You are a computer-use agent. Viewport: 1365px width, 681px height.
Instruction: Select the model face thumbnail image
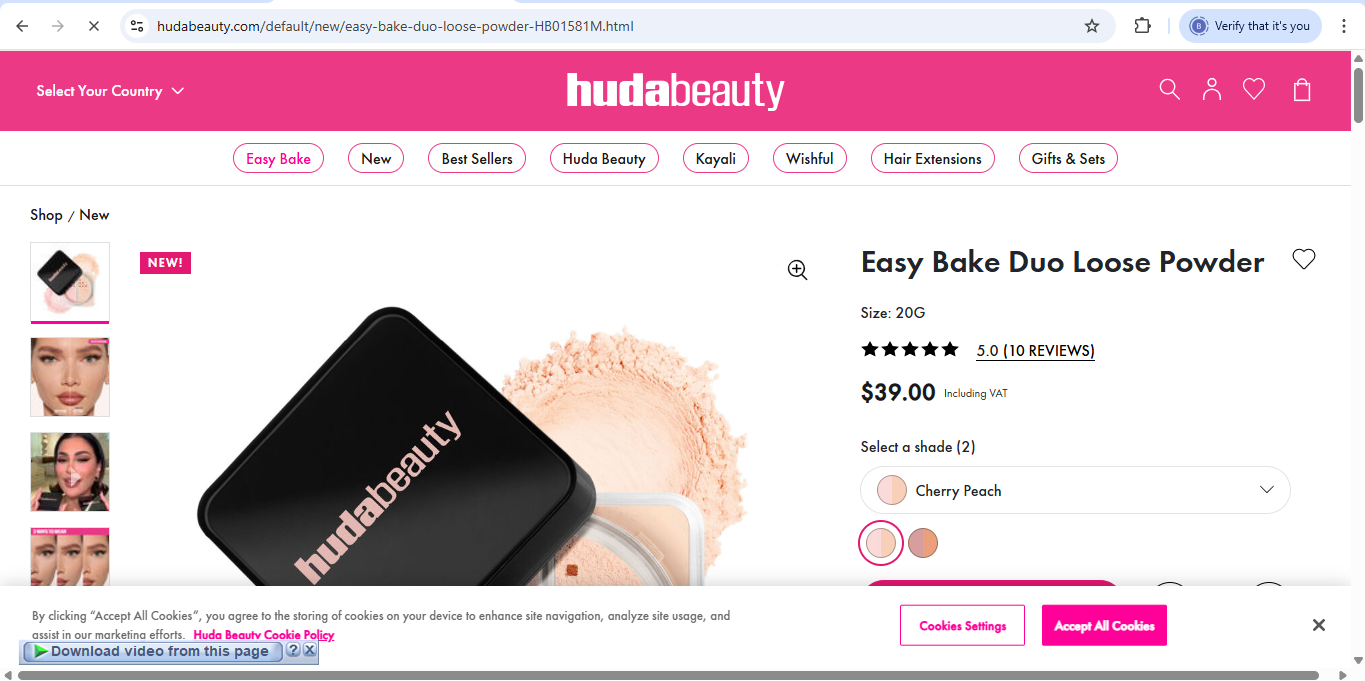70,377
